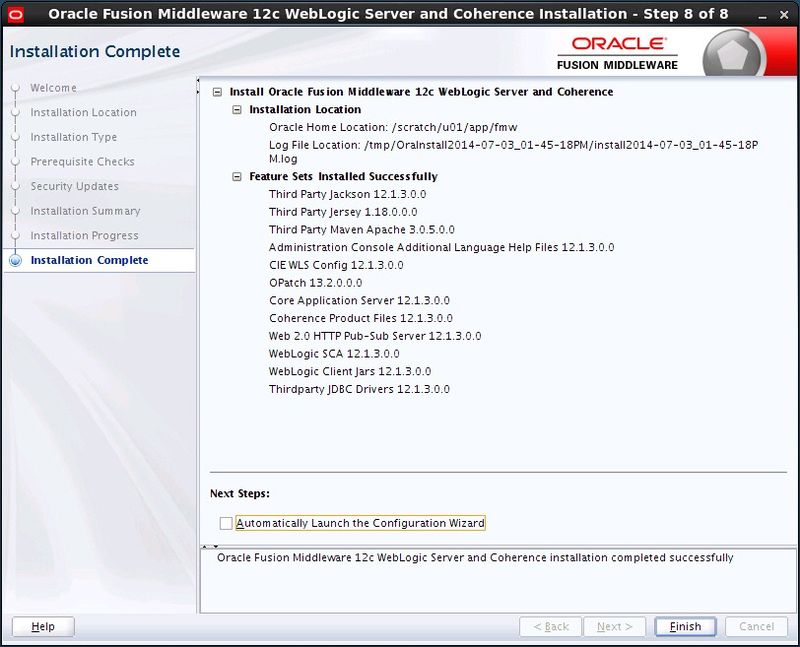Select Installation Progress step in sidebar
800x647 pixels.
click(x=84, y=236)
